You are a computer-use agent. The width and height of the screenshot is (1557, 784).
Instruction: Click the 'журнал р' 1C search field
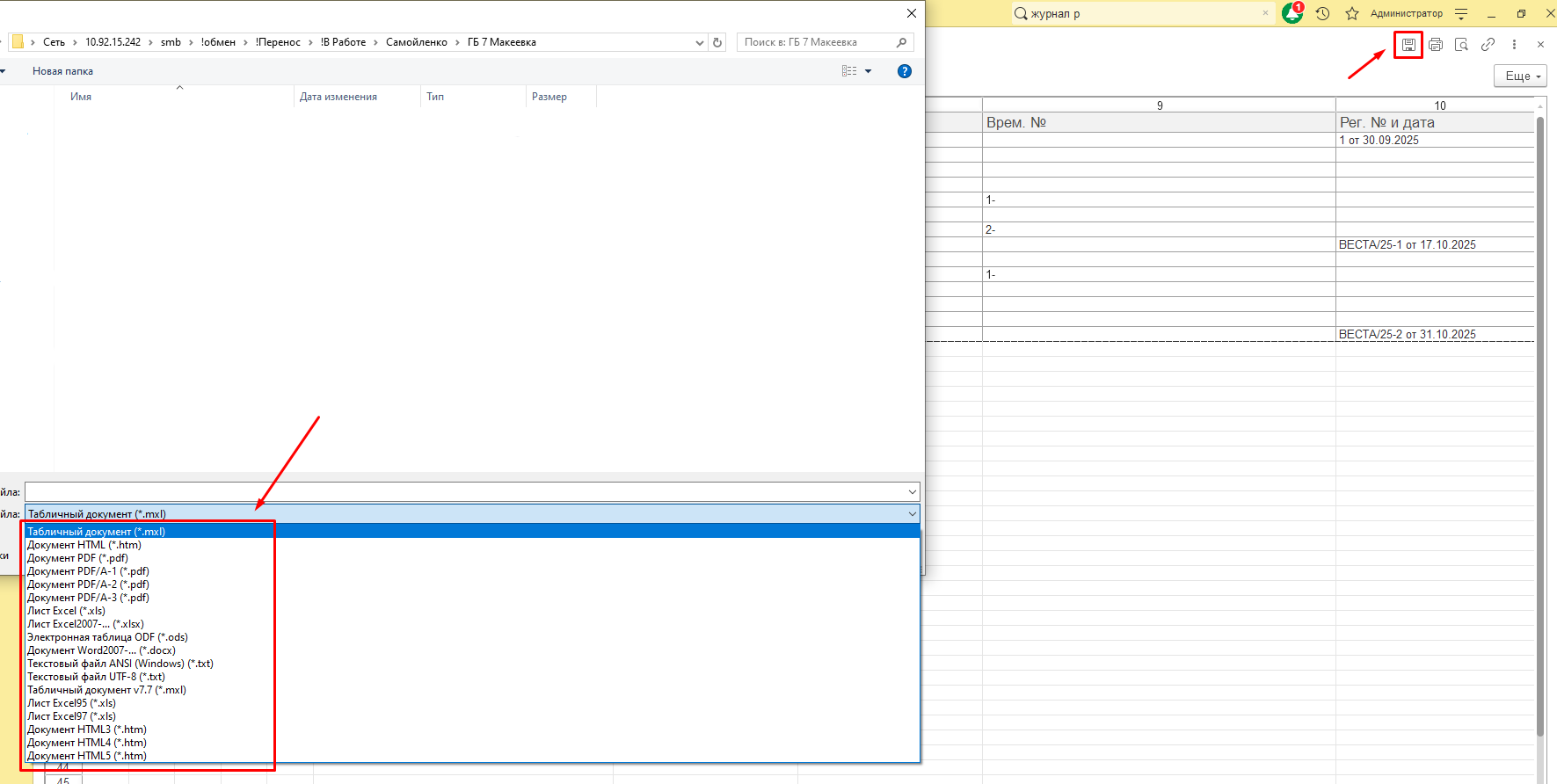pyautogui.click(x=1143, y=13)
